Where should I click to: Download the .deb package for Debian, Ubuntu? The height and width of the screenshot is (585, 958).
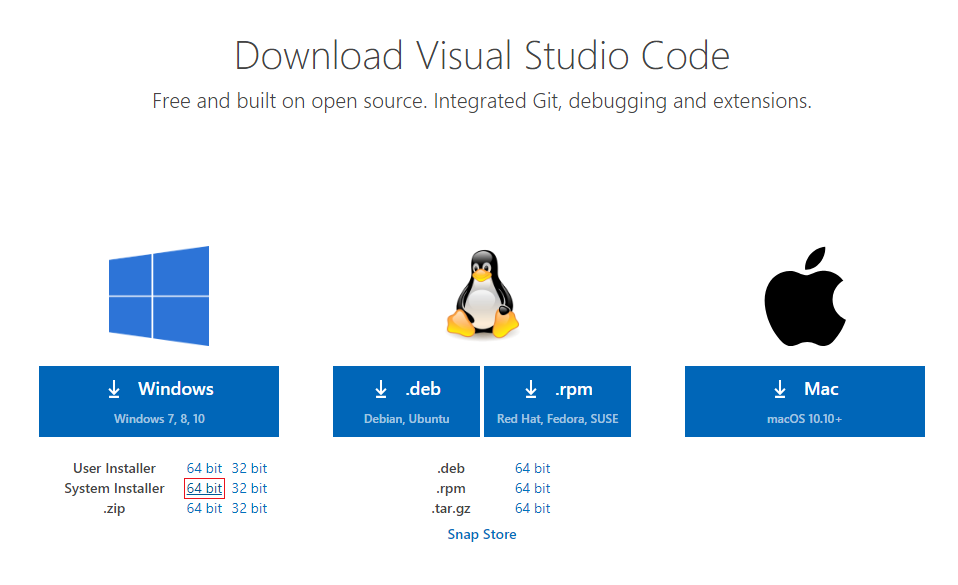[x=406, y=402]
